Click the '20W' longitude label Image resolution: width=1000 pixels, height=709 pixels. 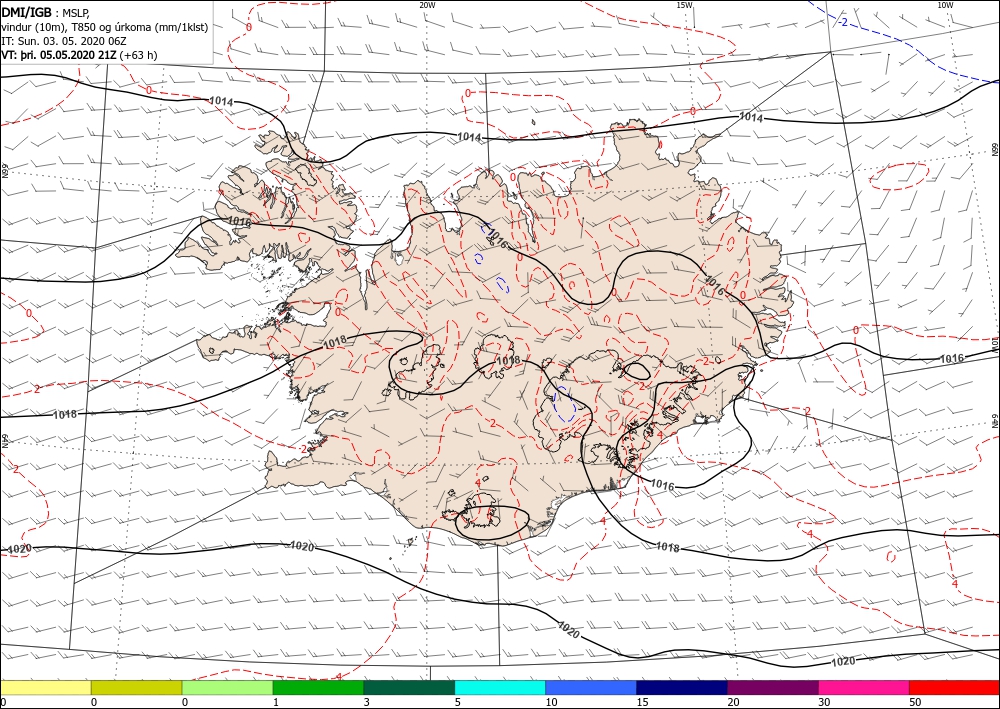pyautogui.click(x=427, y=5)
